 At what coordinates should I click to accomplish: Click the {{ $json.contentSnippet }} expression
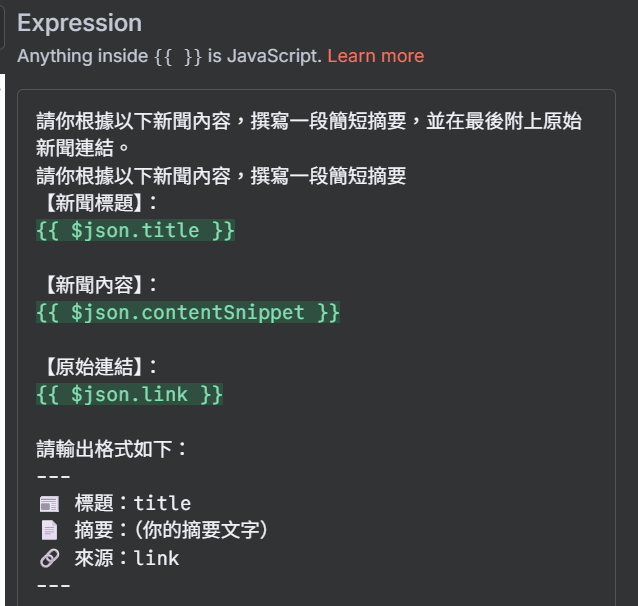click(x=188, y=313)
